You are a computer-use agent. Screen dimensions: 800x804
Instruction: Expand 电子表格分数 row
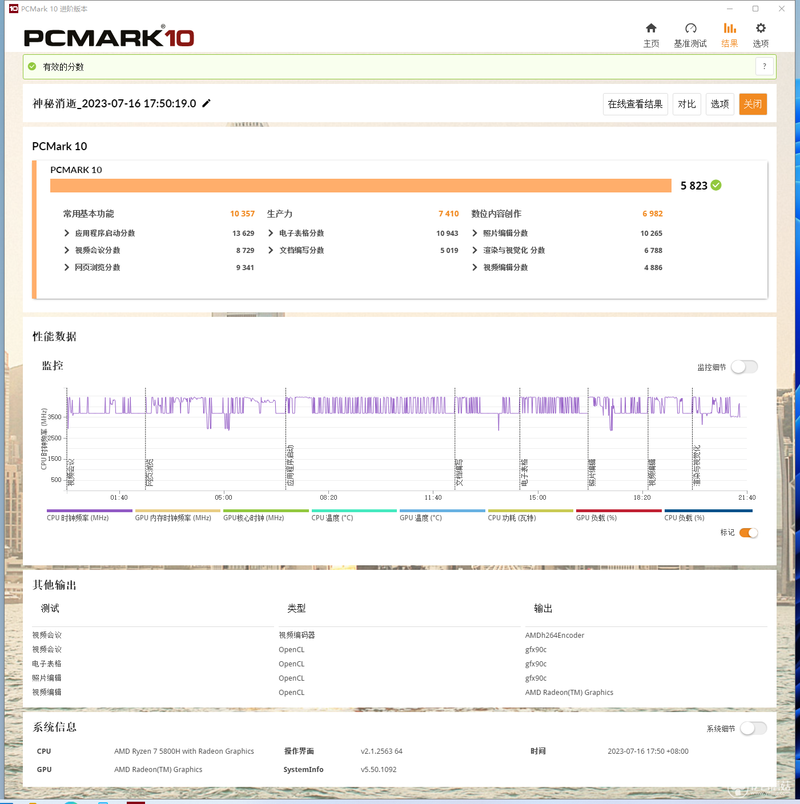(271, 233)
